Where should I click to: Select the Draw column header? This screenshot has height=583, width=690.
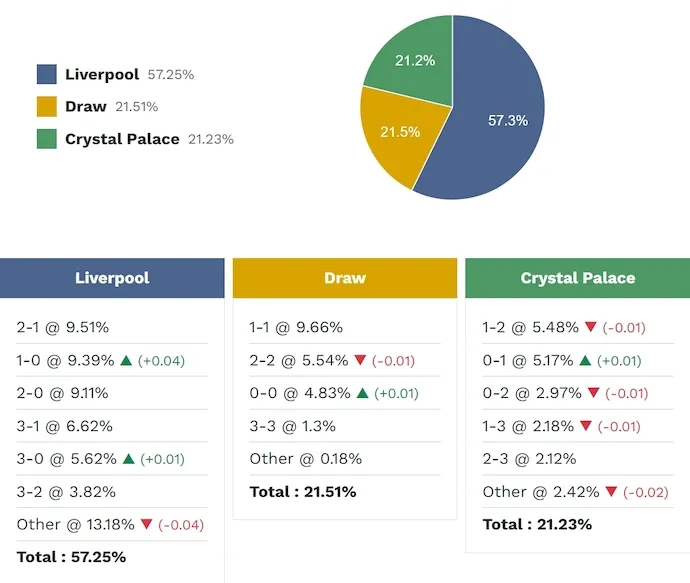(345, 278)
